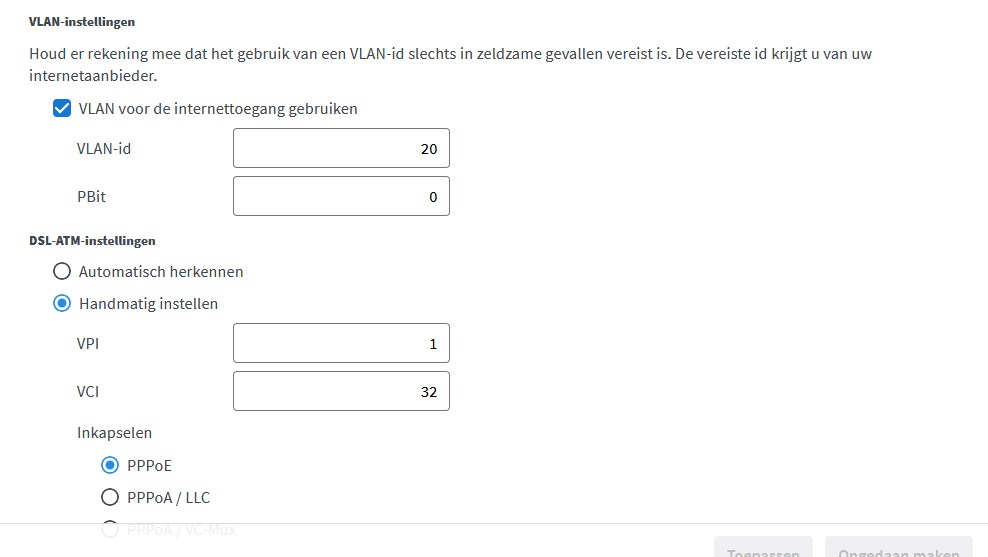Select the Automatisch herkennen radio button

tap(62, 272)
